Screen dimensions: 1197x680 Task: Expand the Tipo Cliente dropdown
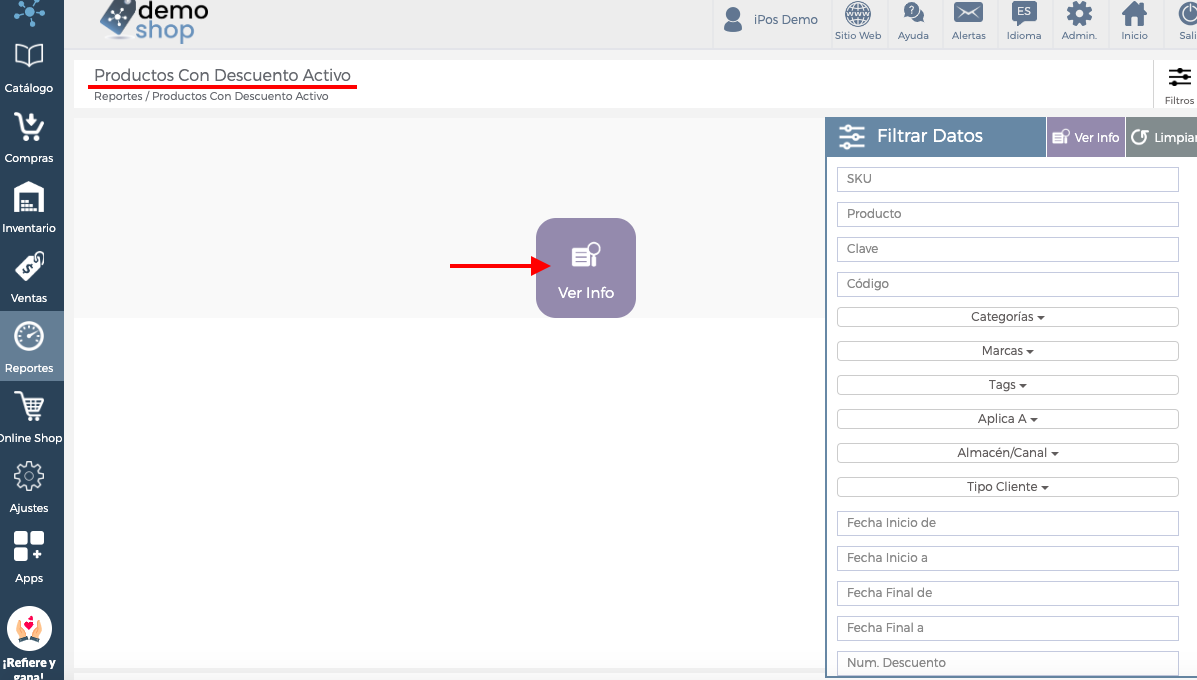(1008, 487)
